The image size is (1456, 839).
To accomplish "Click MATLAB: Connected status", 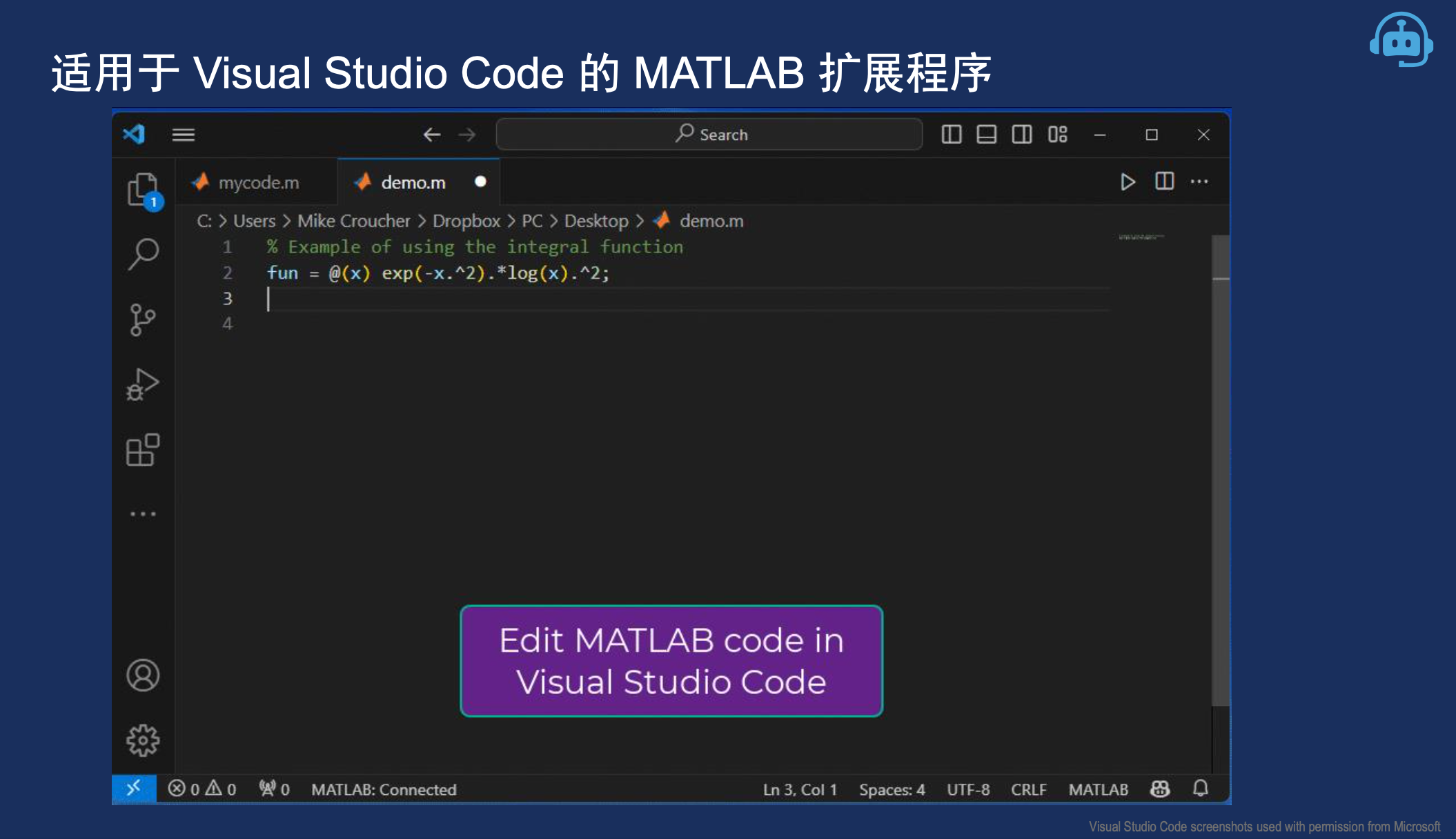I will point(384,789).
